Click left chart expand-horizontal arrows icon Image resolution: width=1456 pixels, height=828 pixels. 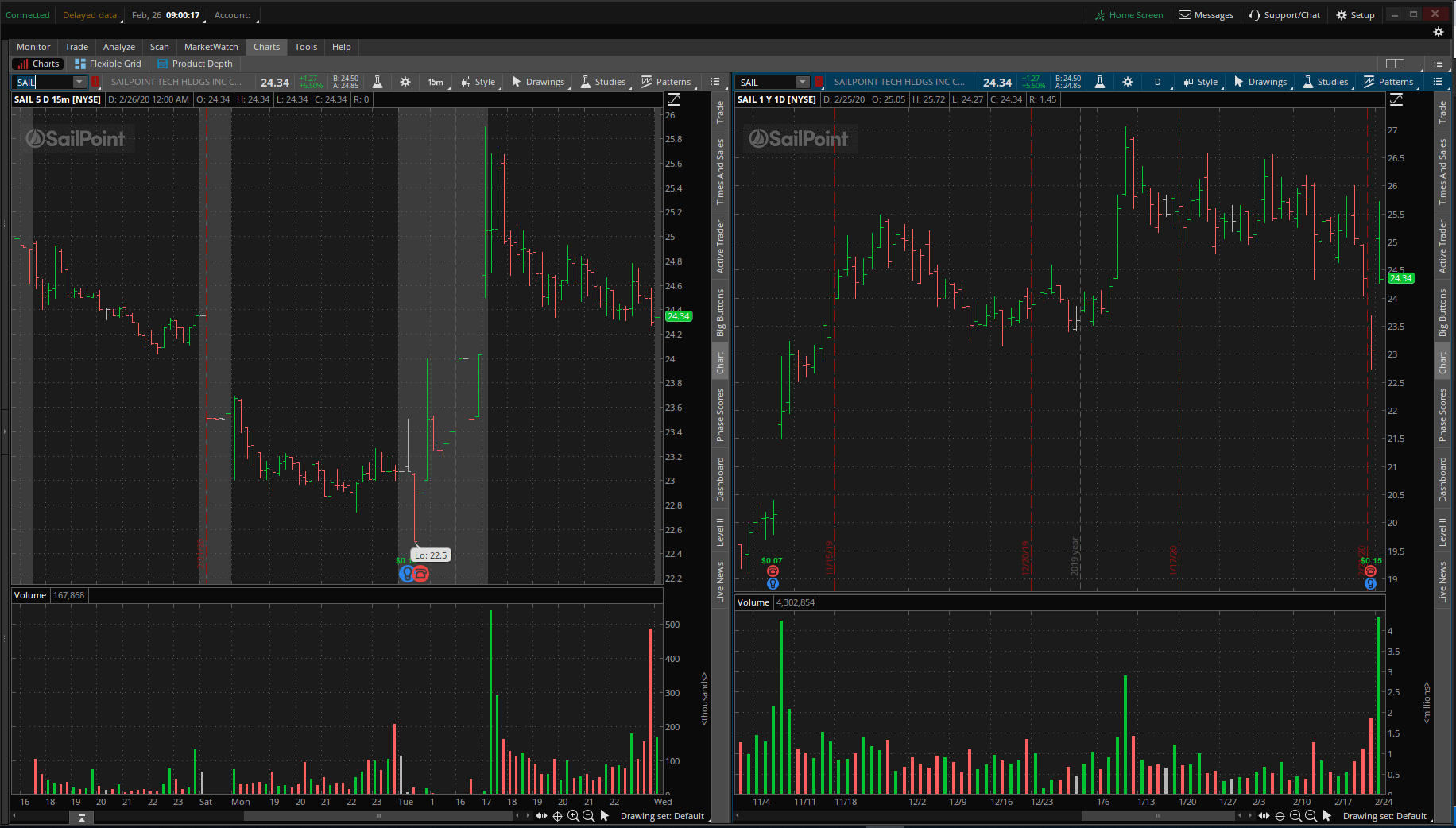coord(541,816)
